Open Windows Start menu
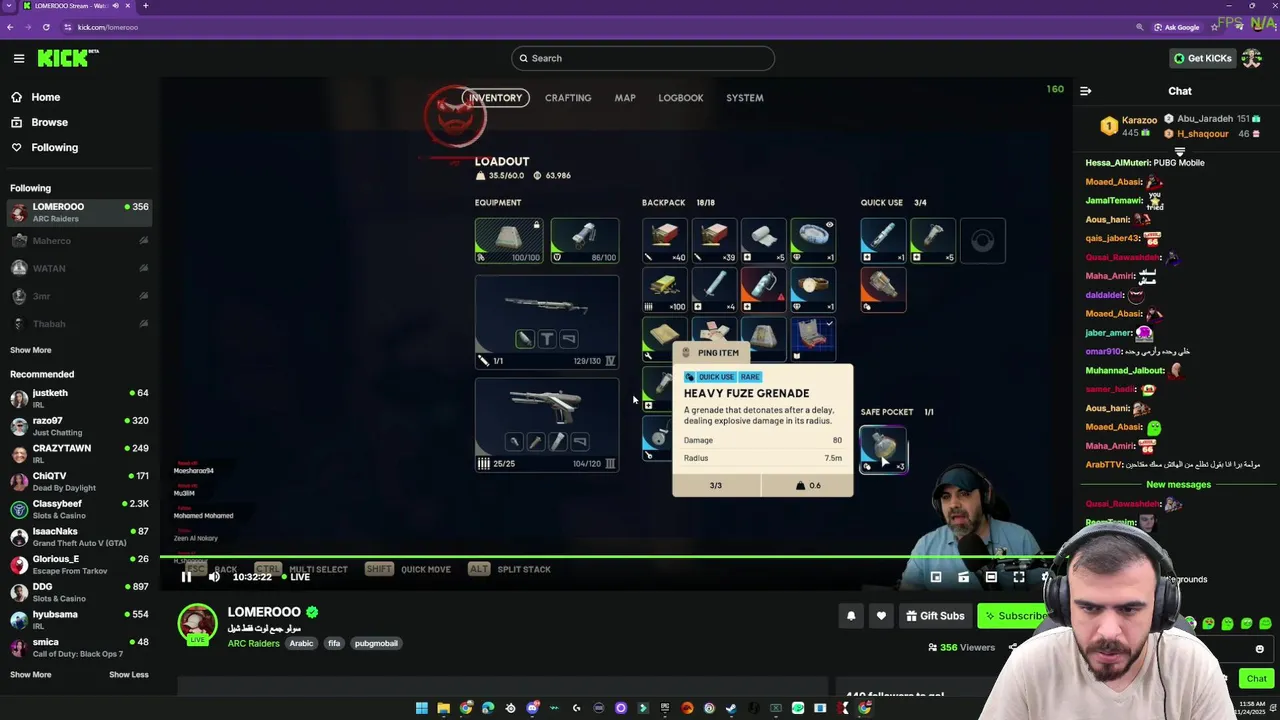1280x720 pixels. click(421, 708)
